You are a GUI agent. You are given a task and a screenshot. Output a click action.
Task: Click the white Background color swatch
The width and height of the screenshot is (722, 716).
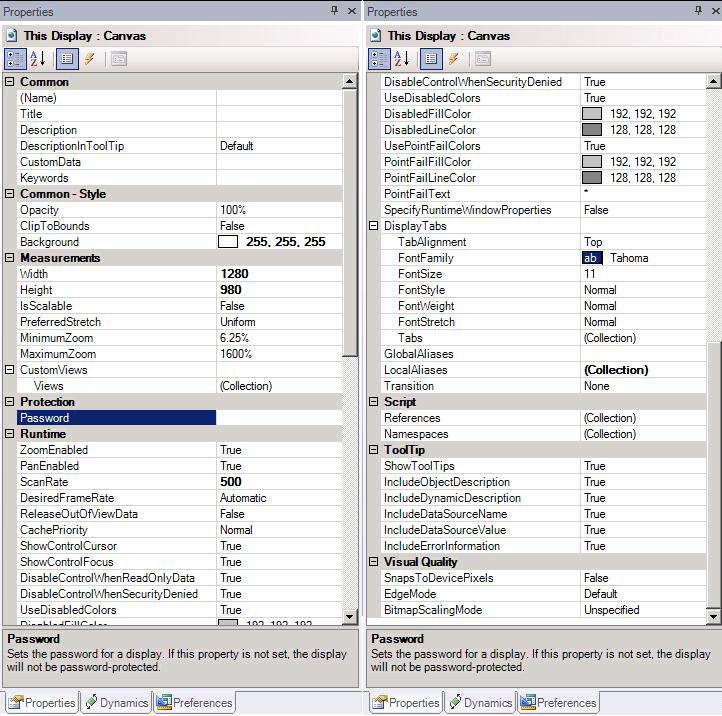(x=228, y=242)
